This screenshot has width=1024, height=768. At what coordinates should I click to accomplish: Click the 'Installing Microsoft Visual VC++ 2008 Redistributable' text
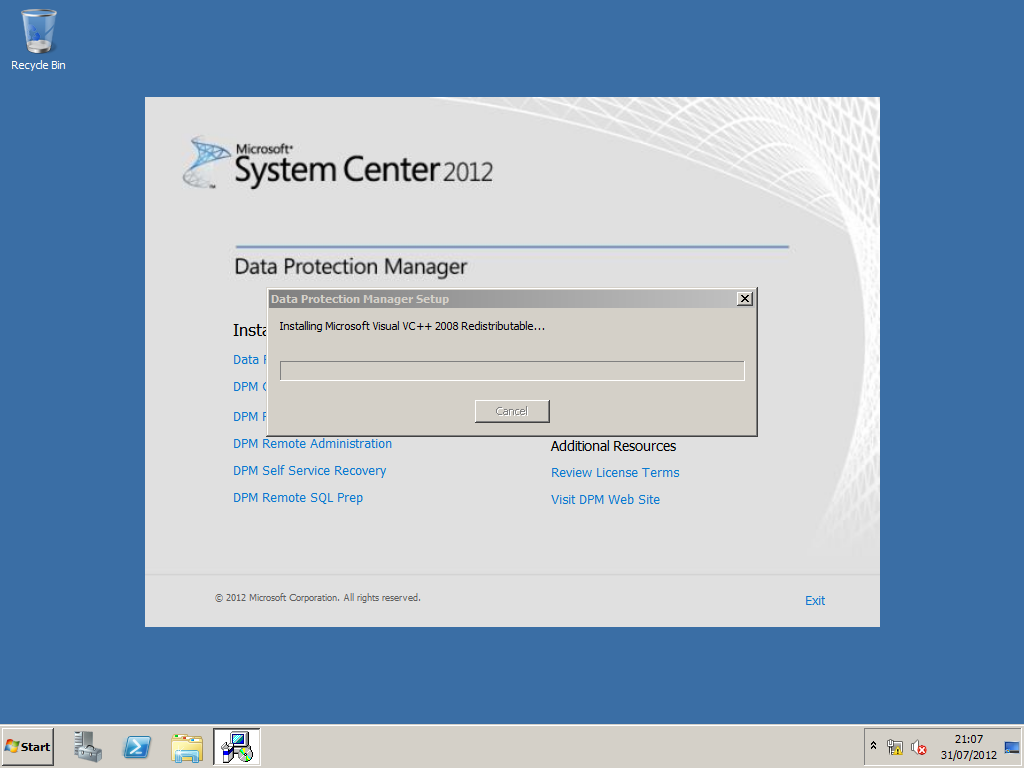412,326
